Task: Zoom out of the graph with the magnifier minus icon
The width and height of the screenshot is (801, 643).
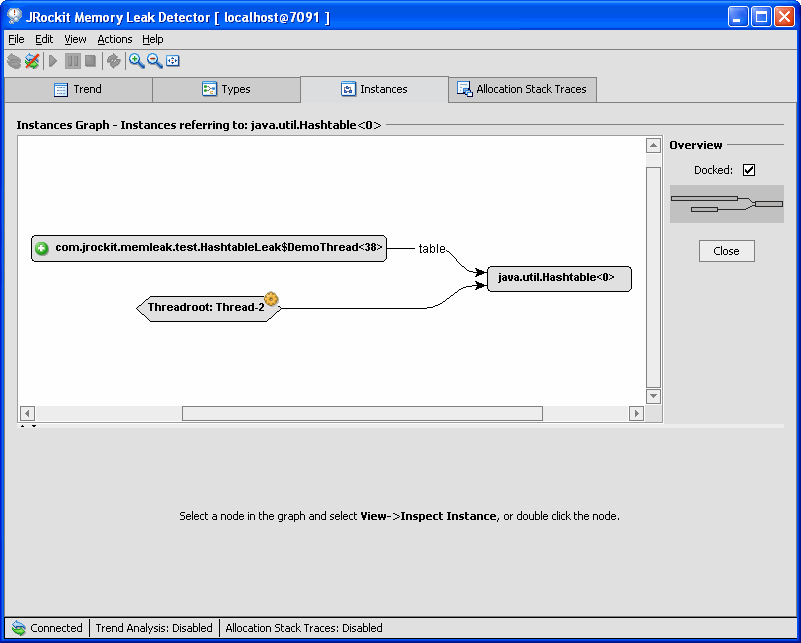Action: click(x=154, y=61)
